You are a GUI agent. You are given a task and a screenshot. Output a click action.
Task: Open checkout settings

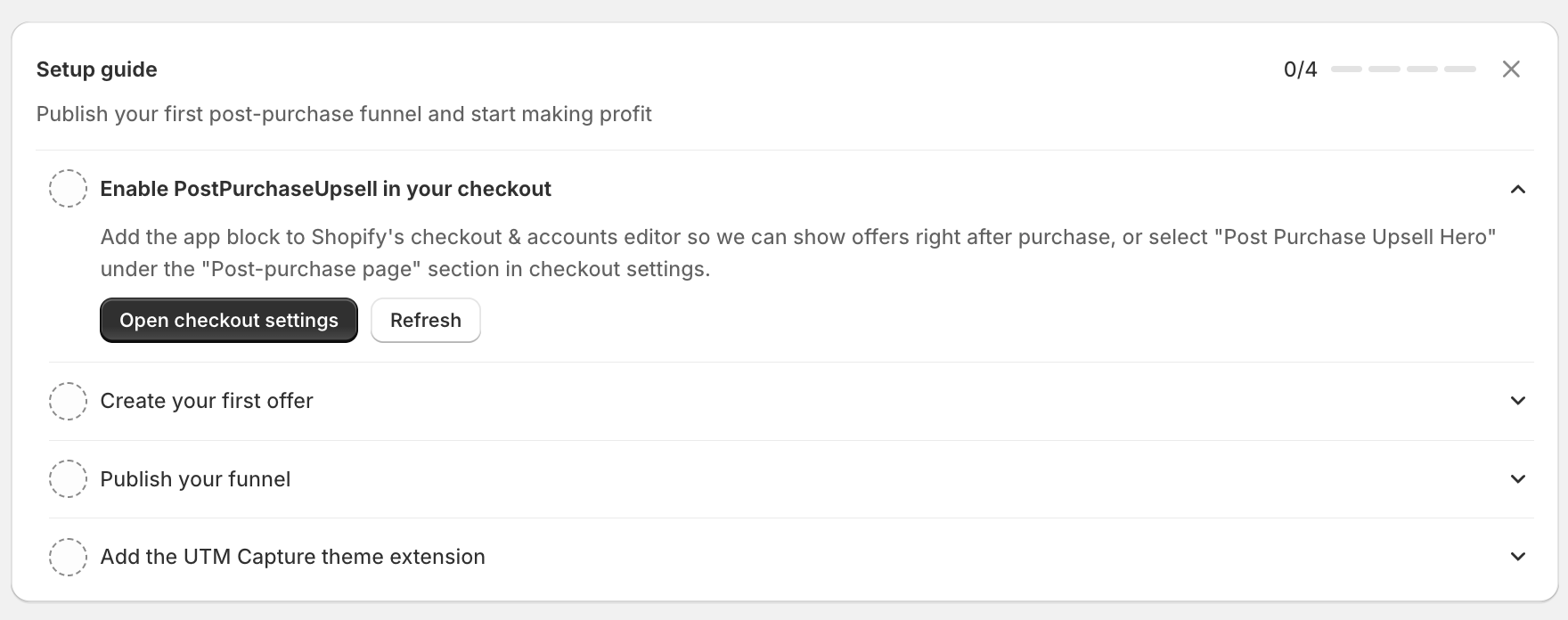[229, 321]
